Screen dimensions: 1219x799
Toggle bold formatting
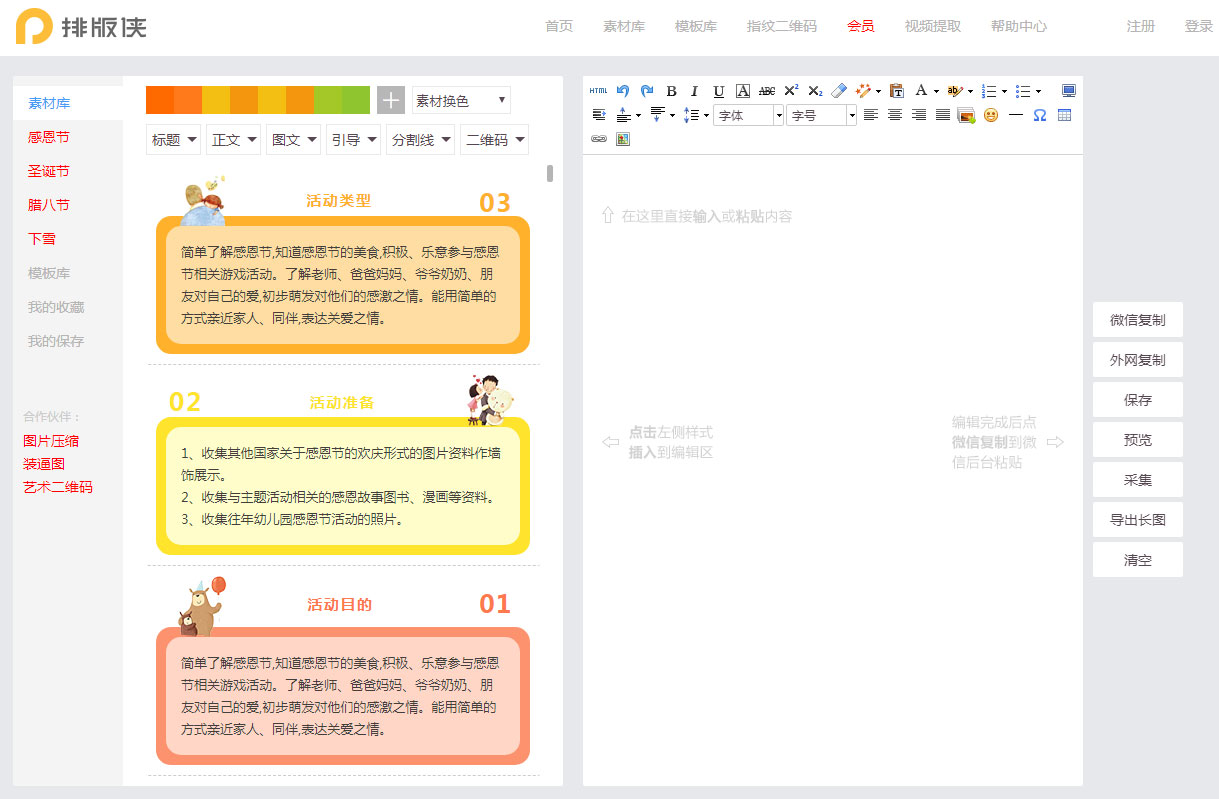671,90
